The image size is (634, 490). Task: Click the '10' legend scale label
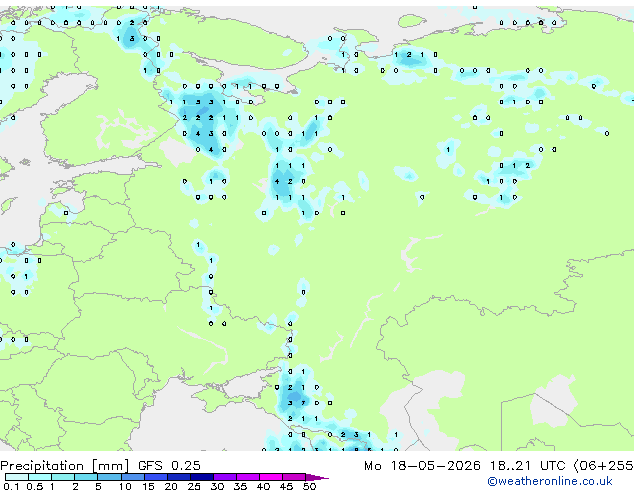tap(125, 486)
